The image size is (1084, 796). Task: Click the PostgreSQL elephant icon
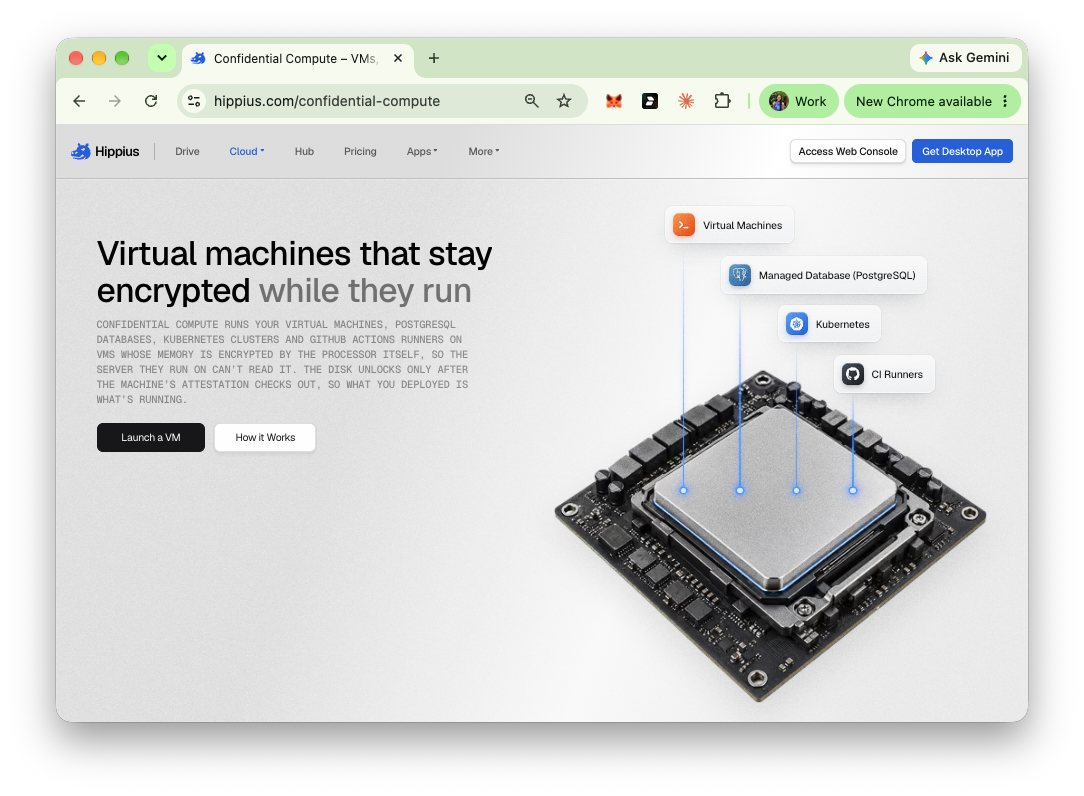click(740, 275)
